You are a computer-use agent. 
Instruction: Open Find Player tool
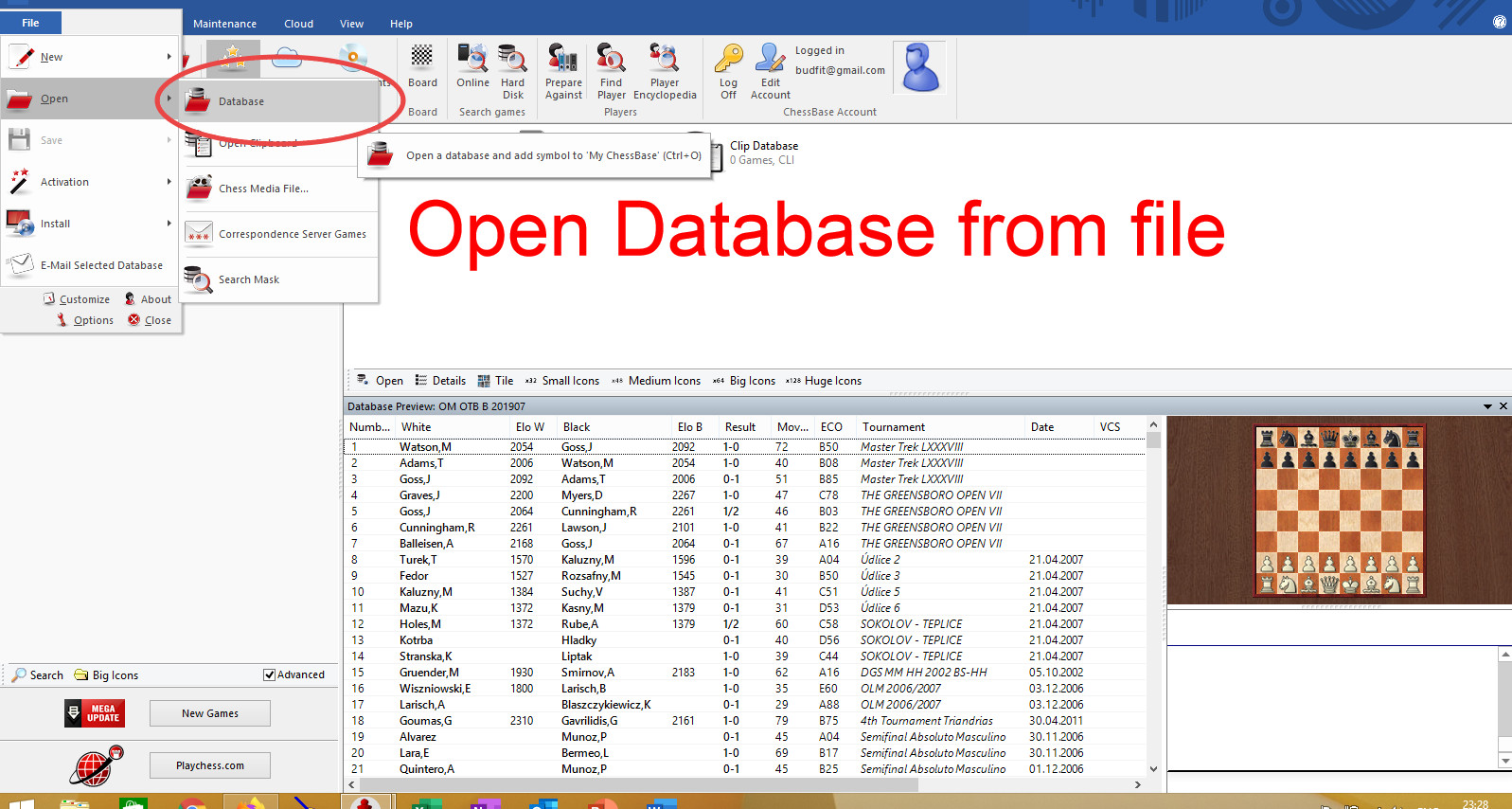(612, 71)
